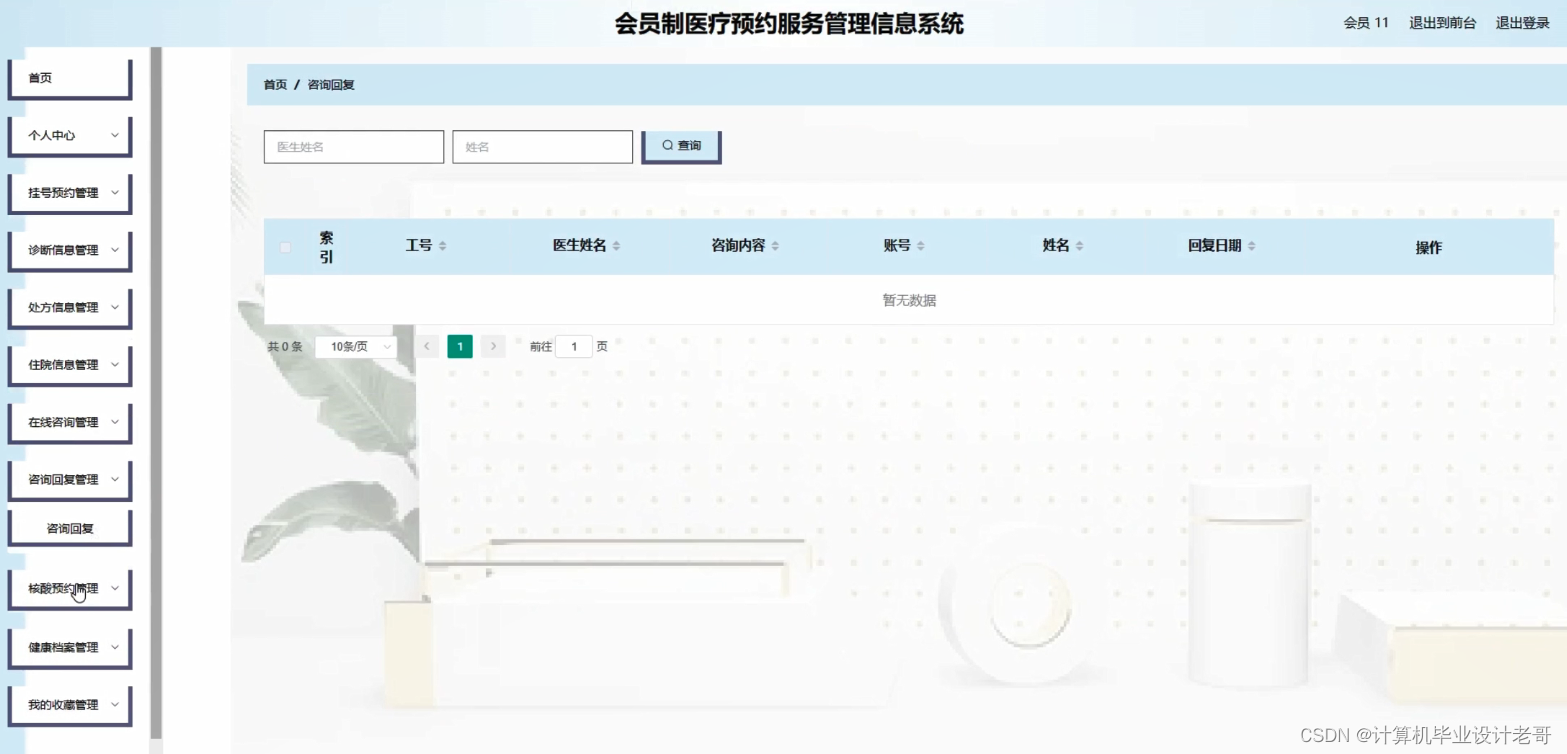Expand the 挂号预约管理 menu chevron
This screenshot has height=754, width=1567.
[x=114, y=192]
